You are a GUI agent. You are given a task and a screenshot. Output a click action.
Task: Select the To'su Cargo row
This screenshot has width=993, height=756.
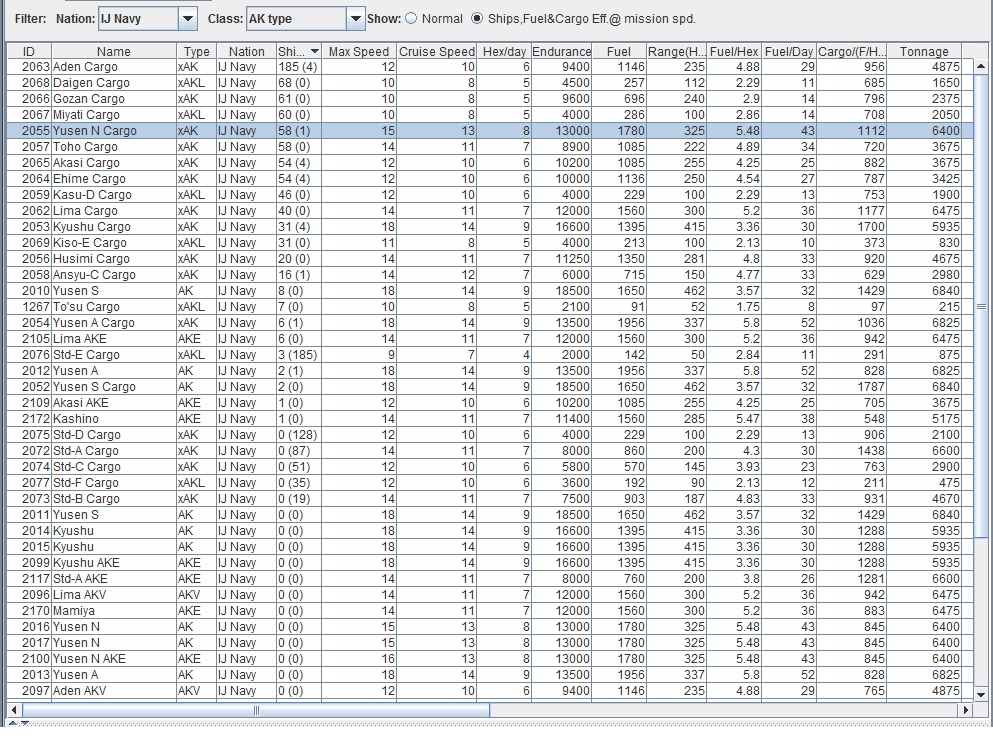click(x=490, y=306)
